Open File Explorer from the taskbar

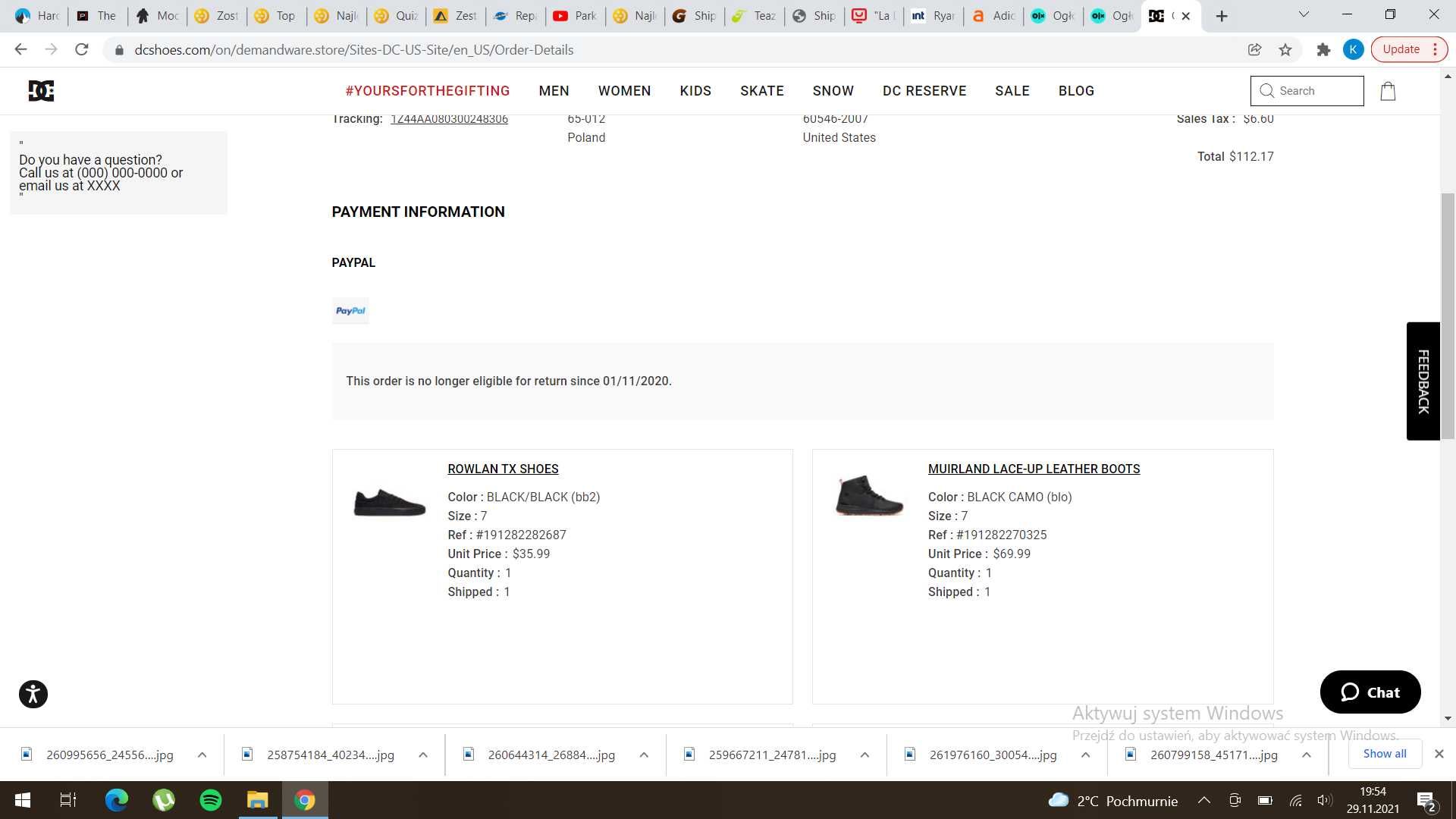tap(258, 800)
